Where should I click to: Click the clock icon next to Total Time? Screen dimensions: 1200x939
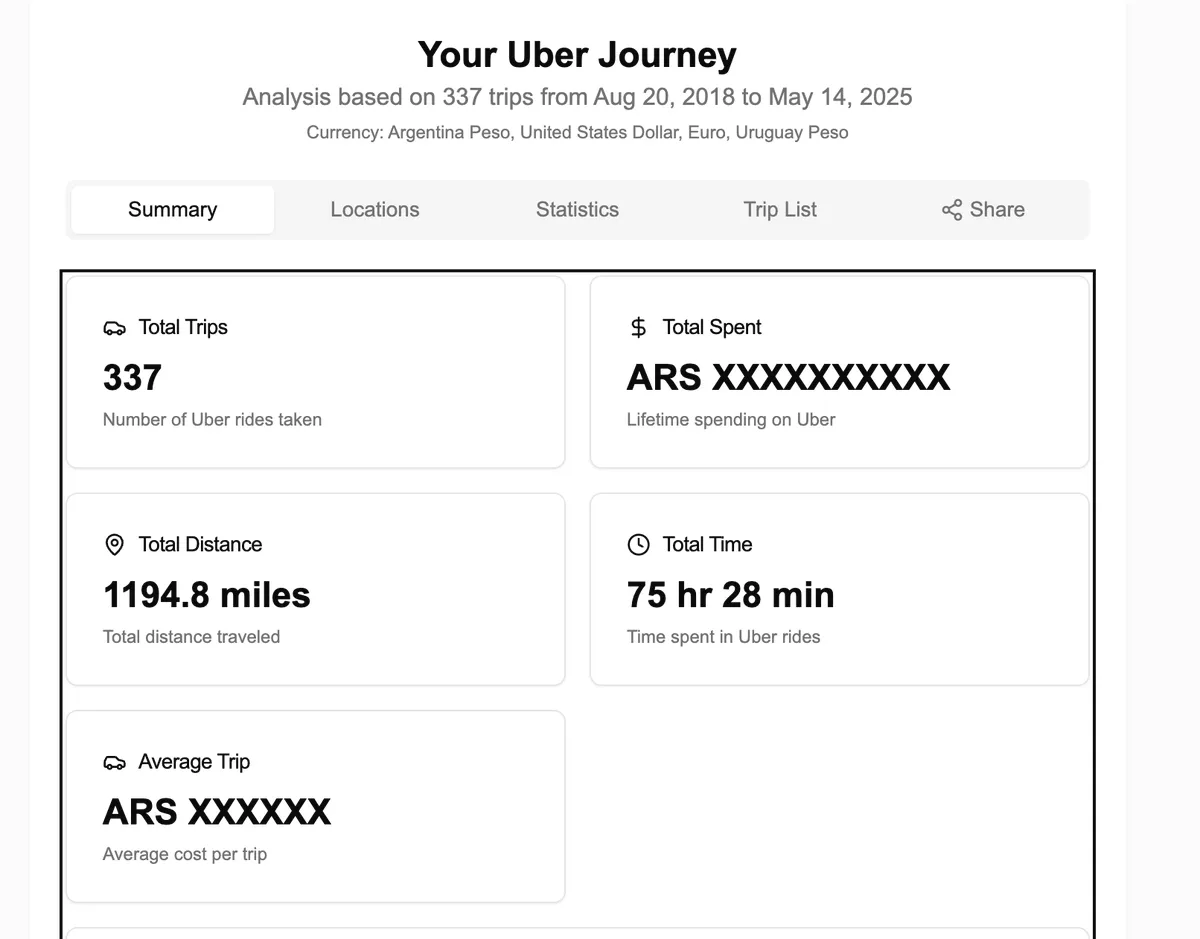(x=637, y=544)
